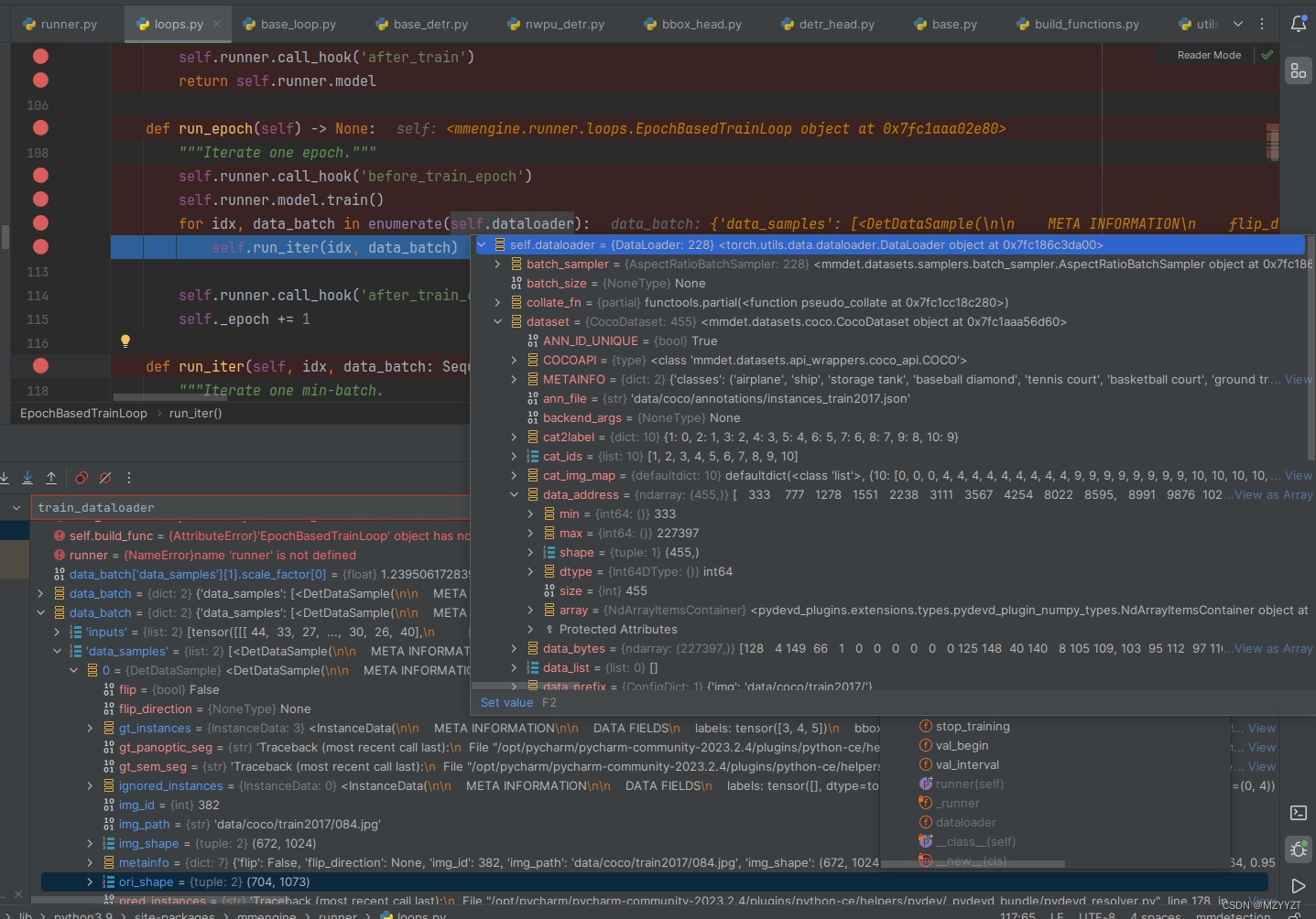This screenshot has width=1316, height=919.
Task: Open the Structure tool window icon
Action: [1298, 70]
